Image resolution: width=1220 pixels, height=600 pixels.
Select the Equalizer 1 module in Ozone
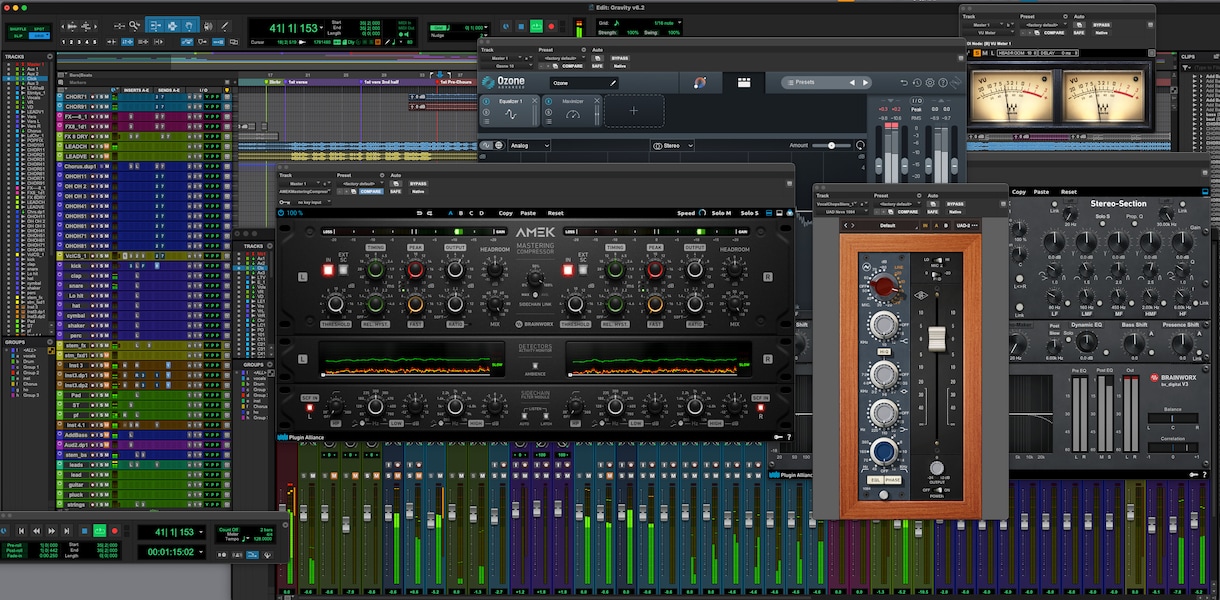pos(510,111)
